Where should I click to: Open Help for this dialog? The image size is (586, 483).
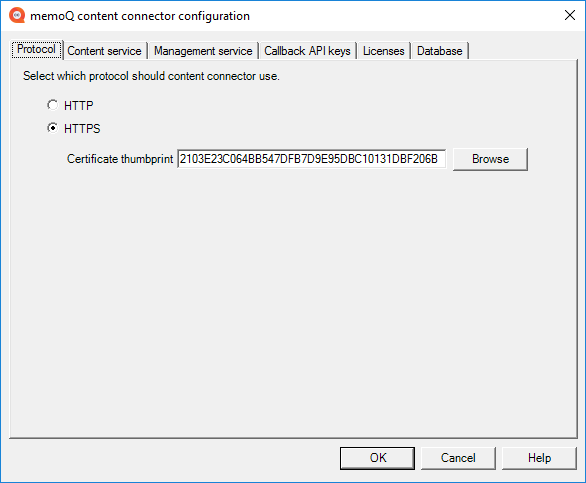click(x=539, y=458)
